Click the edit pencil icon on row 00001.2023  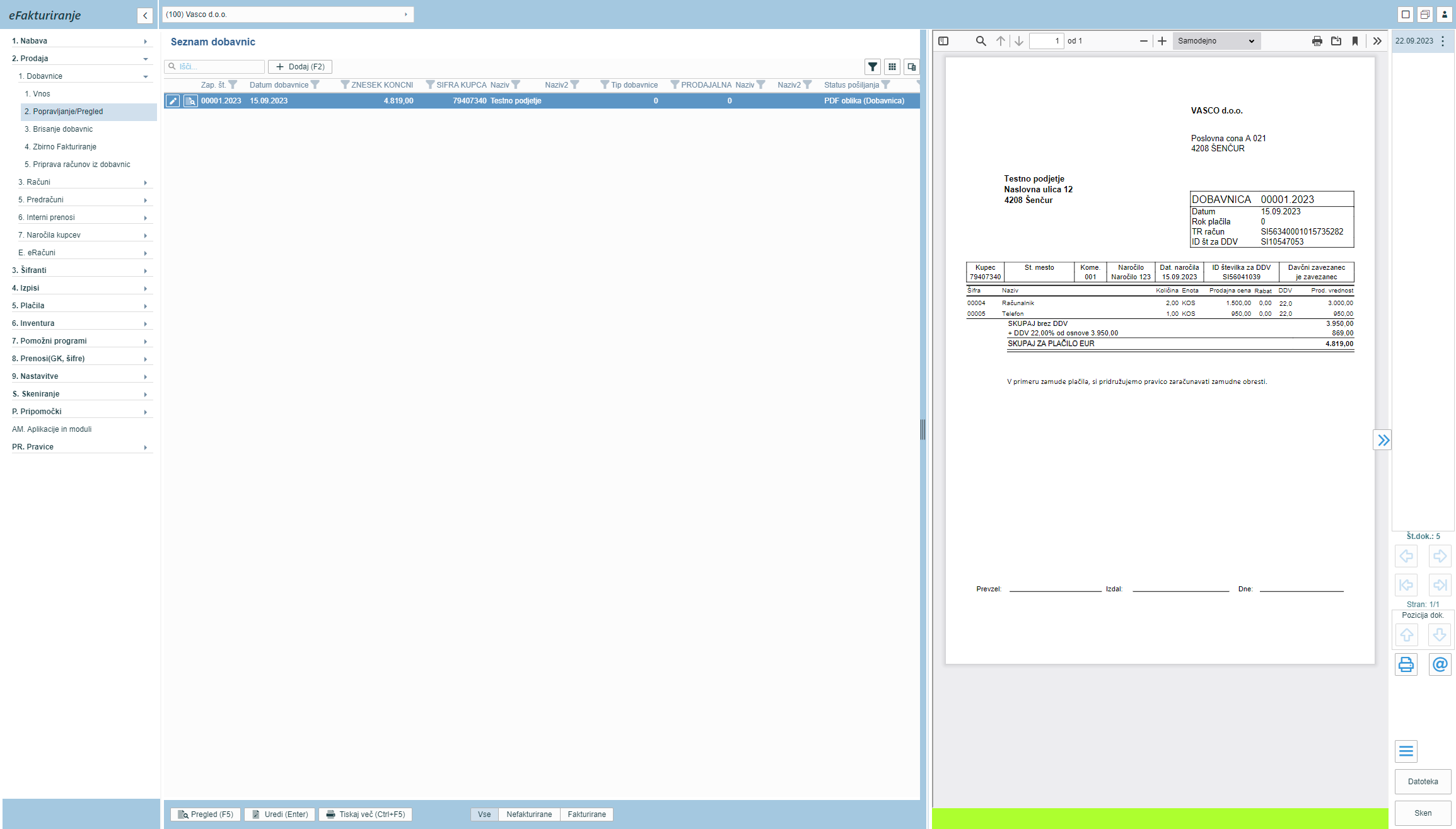coord(173,101)
